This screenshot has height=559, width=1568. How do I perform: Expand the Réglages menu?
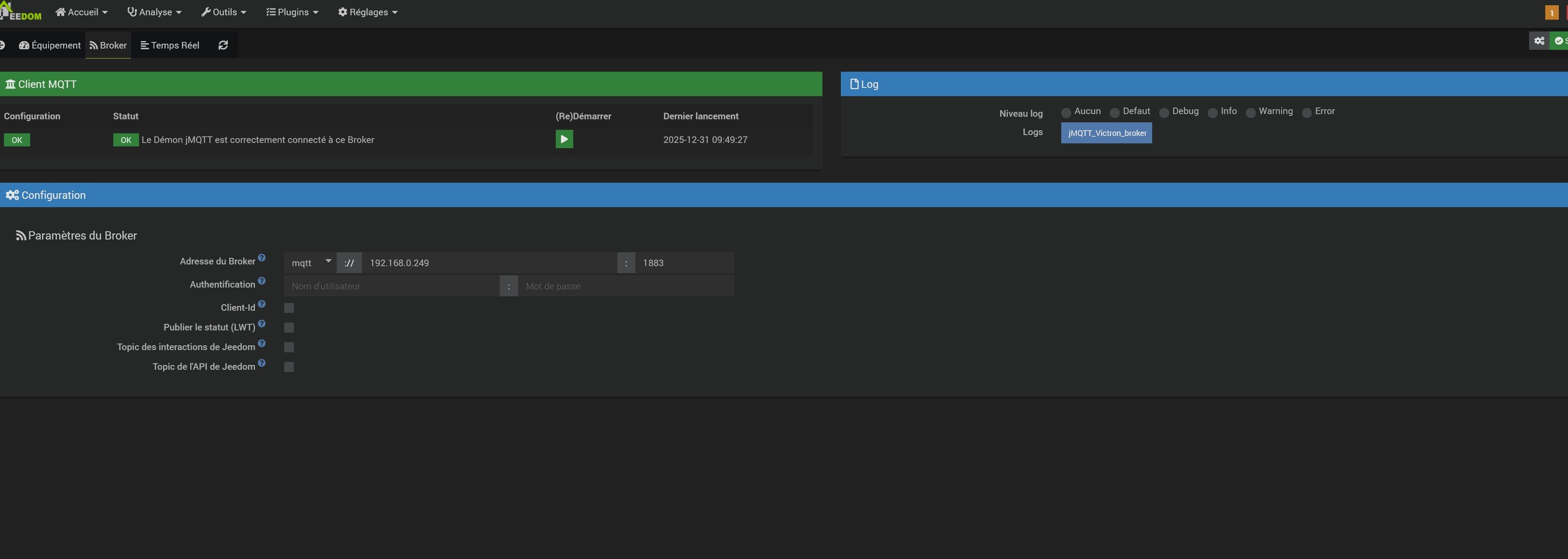pos(368,12)
